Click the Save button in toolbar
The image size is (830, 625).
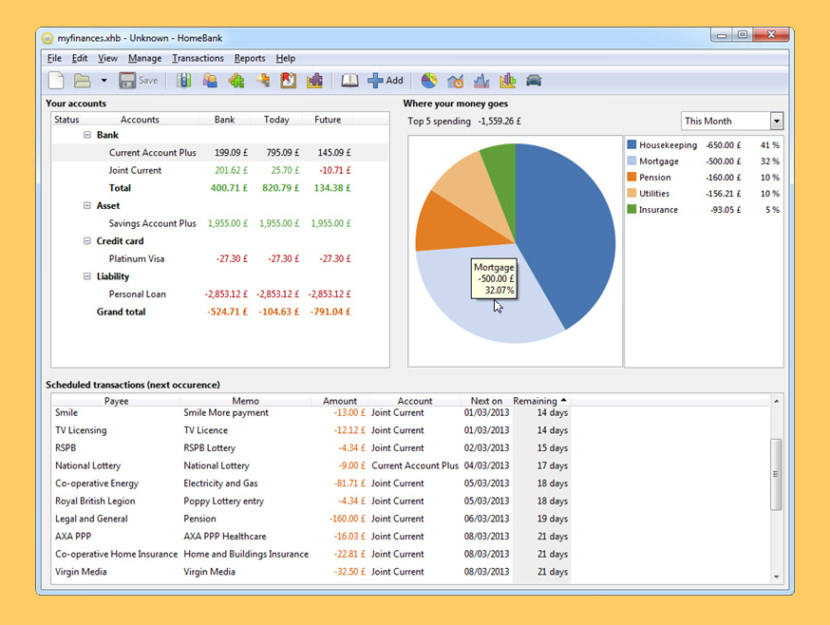[x=138, y=80]
